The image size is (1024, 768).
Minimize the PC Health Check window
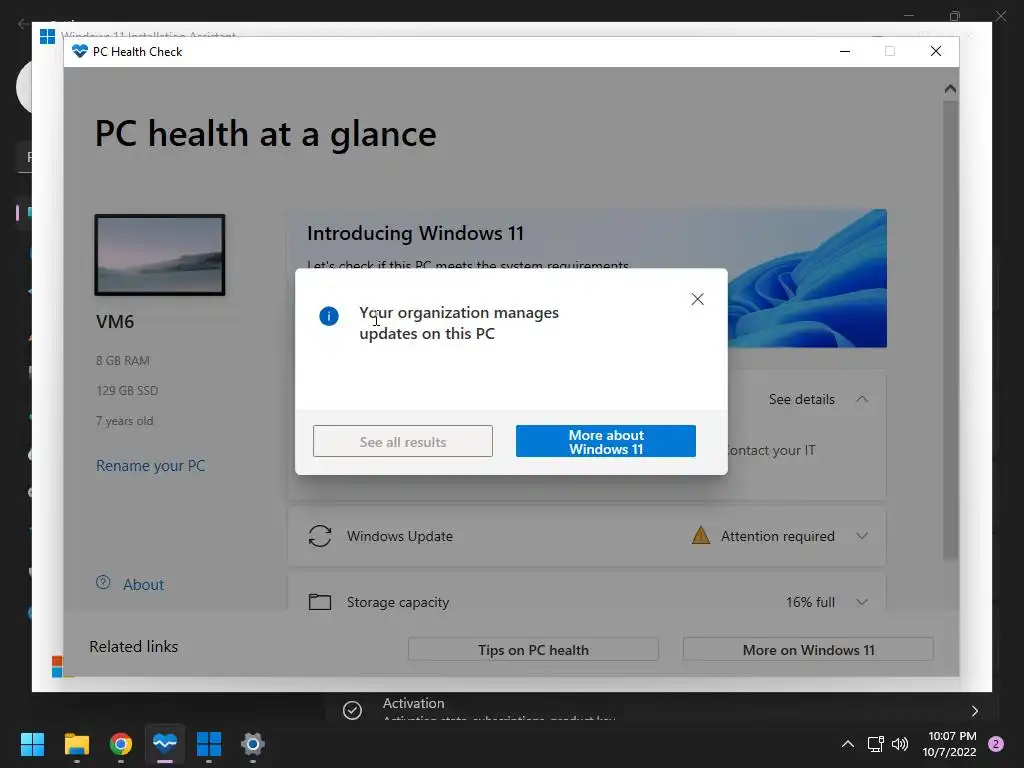point(845,51)
